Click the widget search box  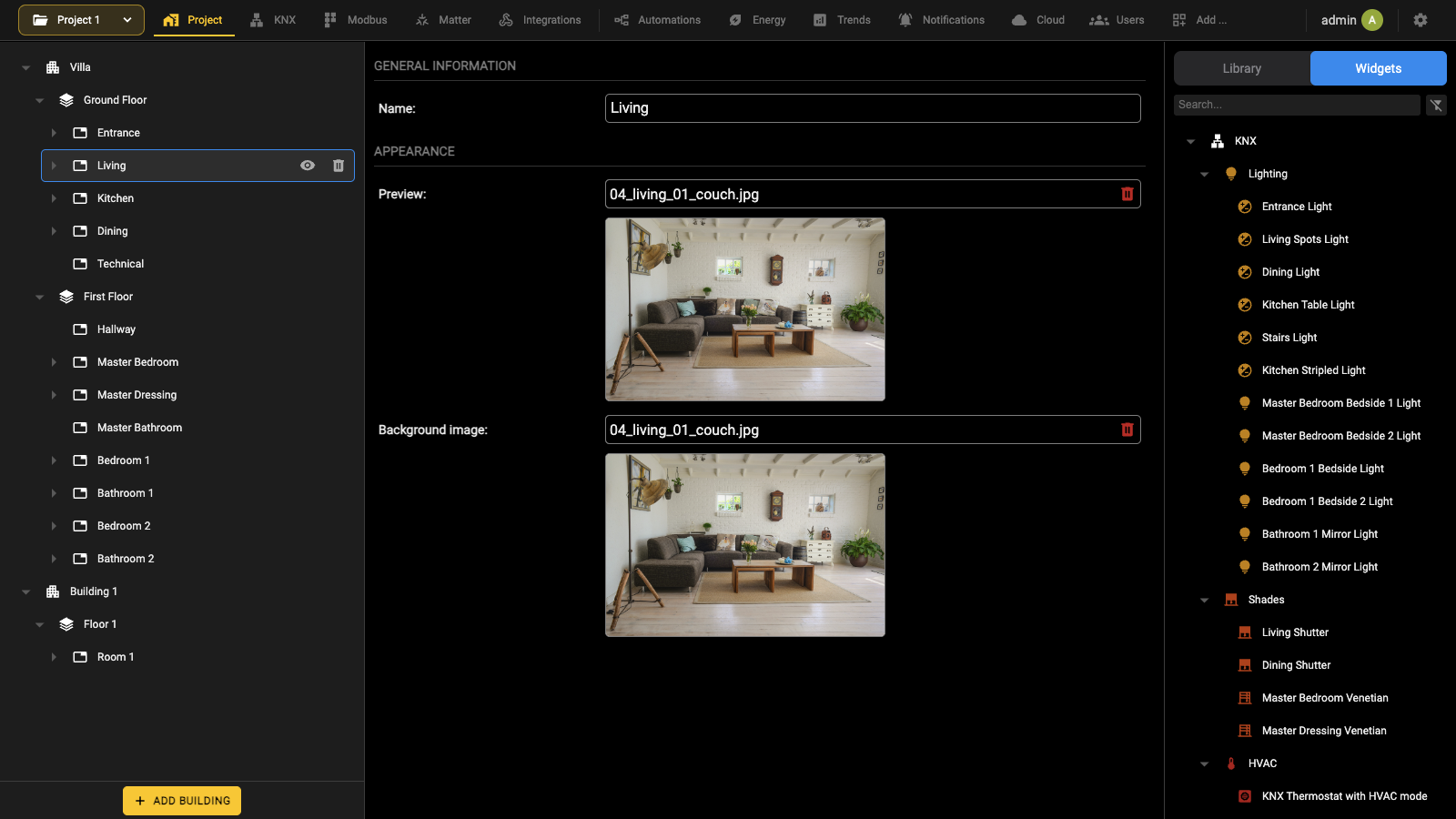[1297, 105]
